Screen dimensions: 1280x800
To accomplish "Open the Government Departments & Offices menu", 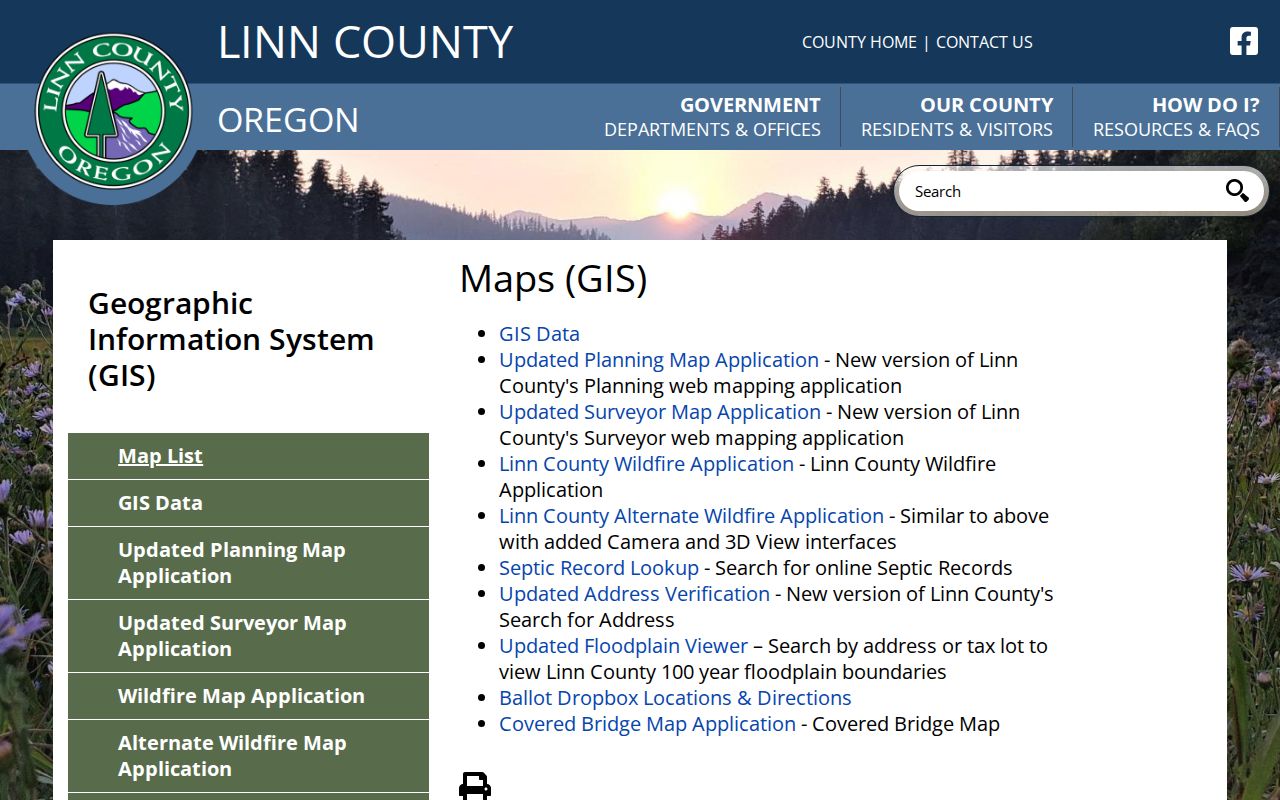I will coord(712,117).
